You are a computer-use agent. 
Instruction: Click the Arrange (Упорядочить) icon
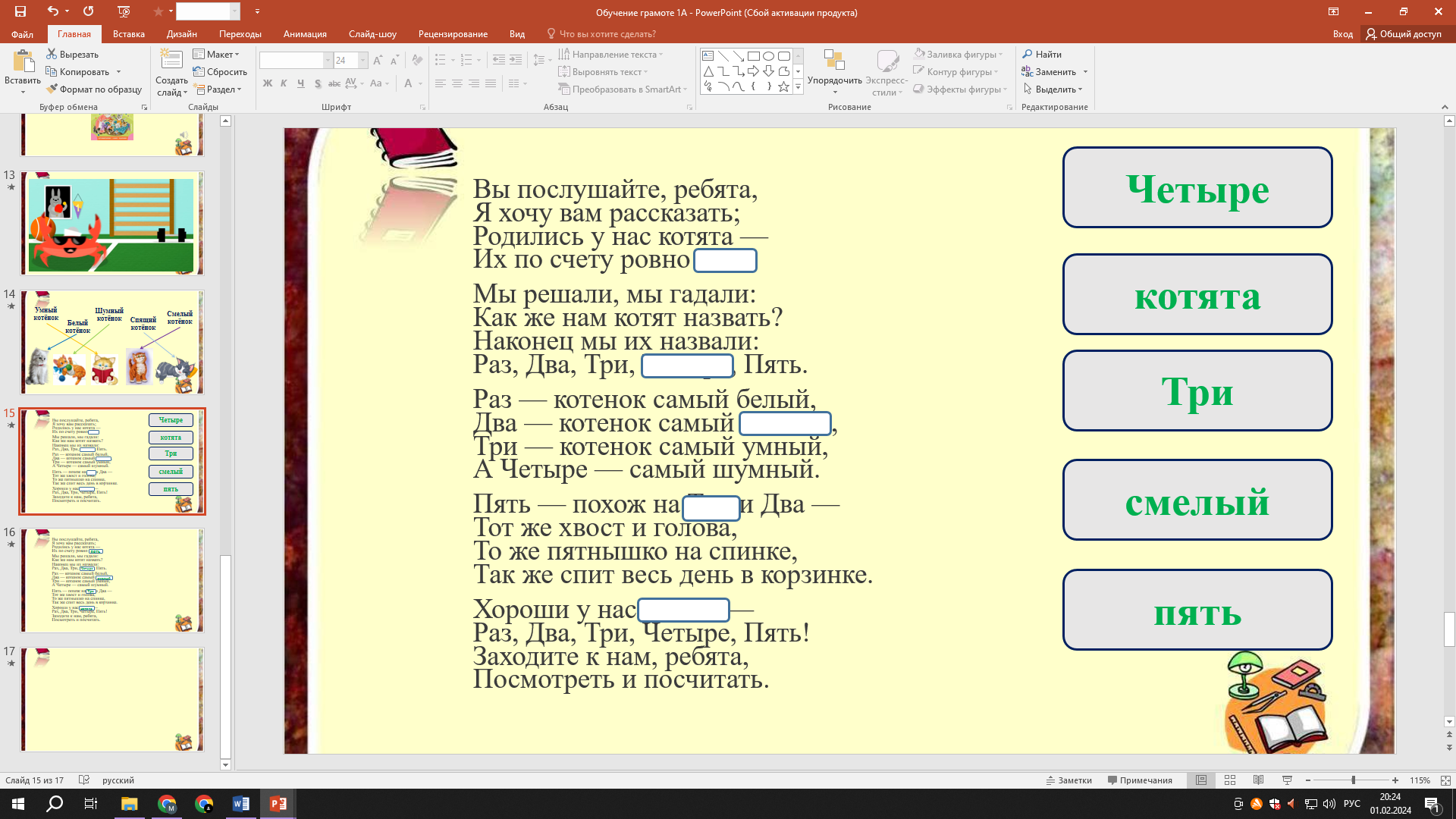[834, 61]
